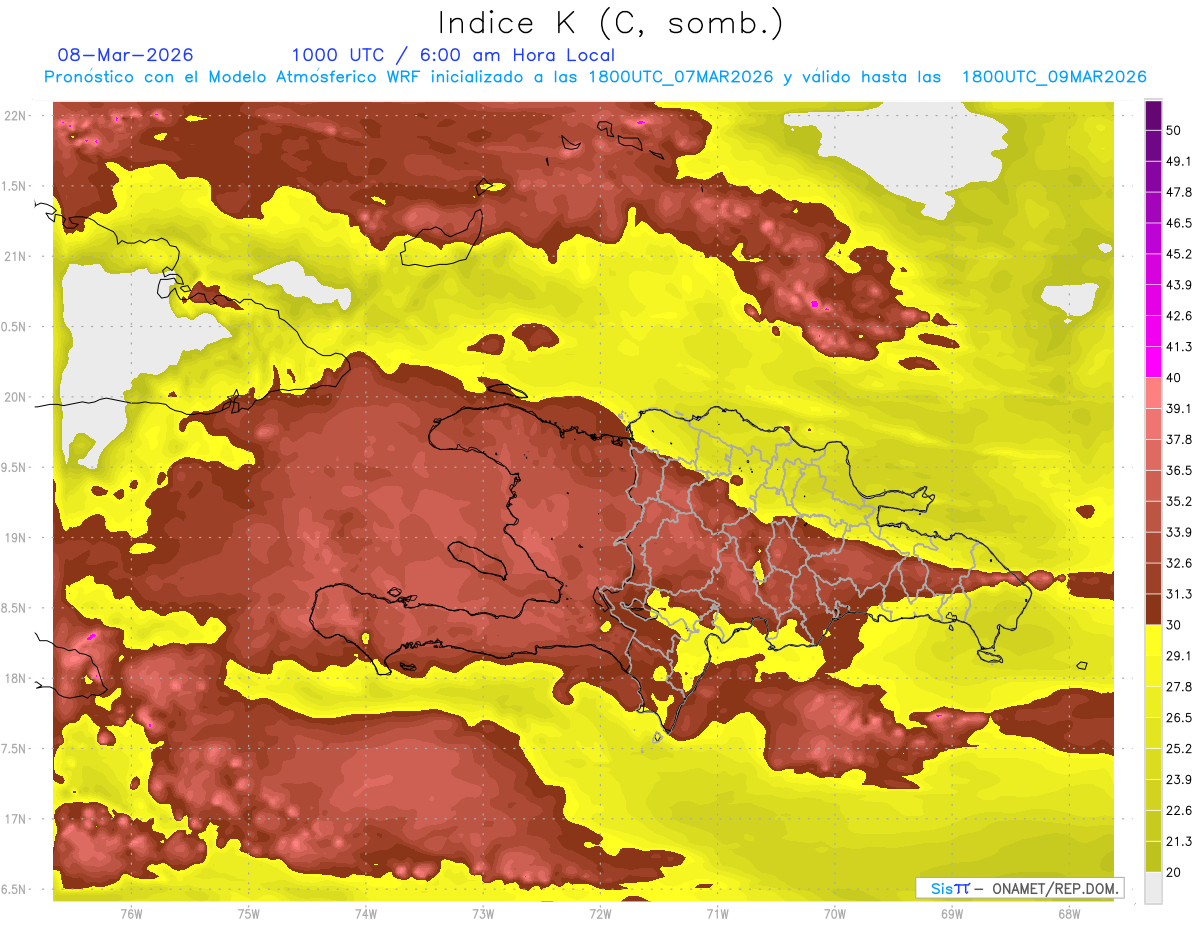Viewport: 1200px width, 927px height.
Task: Click the "40" colorbar label
Action: pos(1175,378)
